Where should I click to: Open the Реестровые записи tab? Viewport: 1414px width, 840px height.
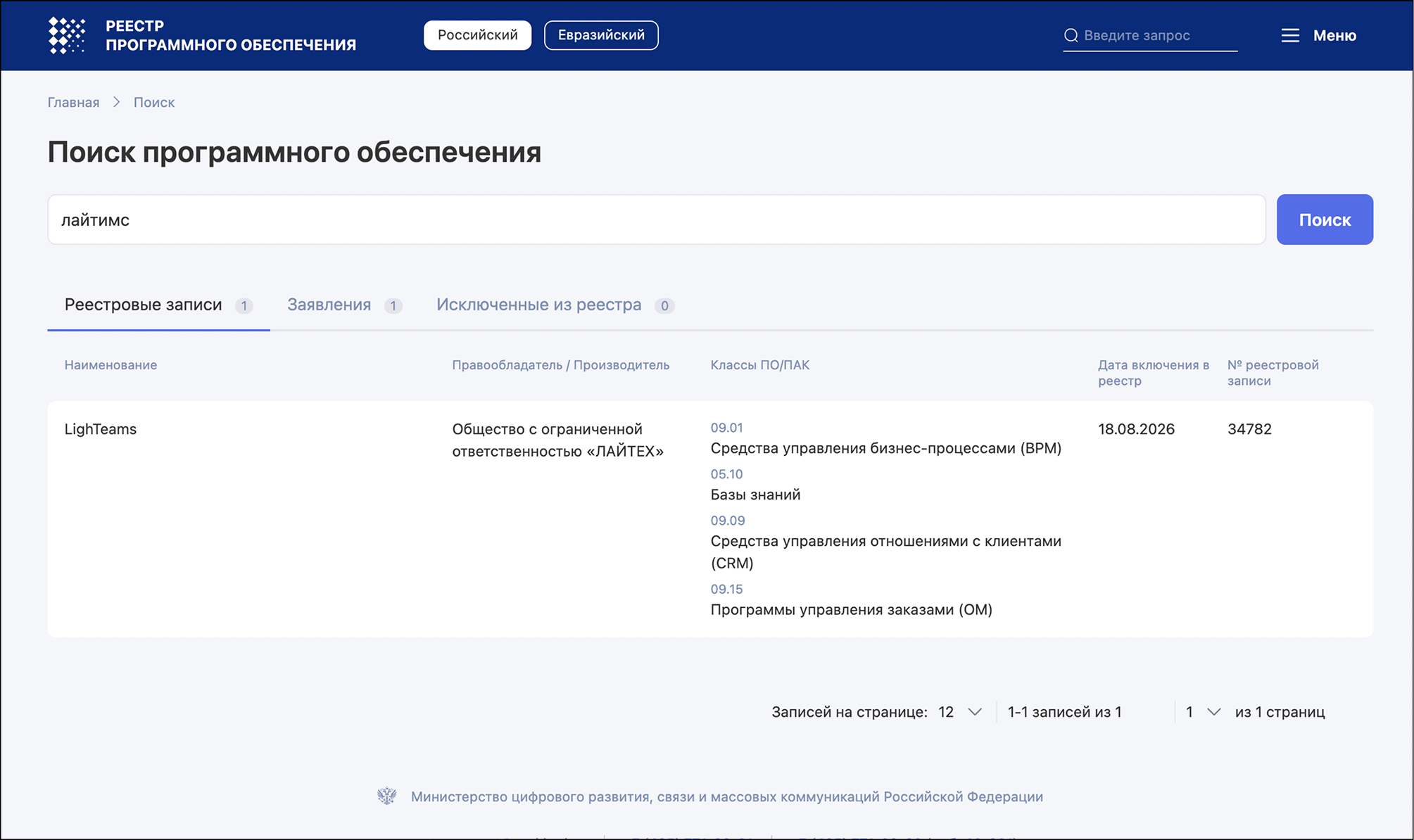pos(158,305)
